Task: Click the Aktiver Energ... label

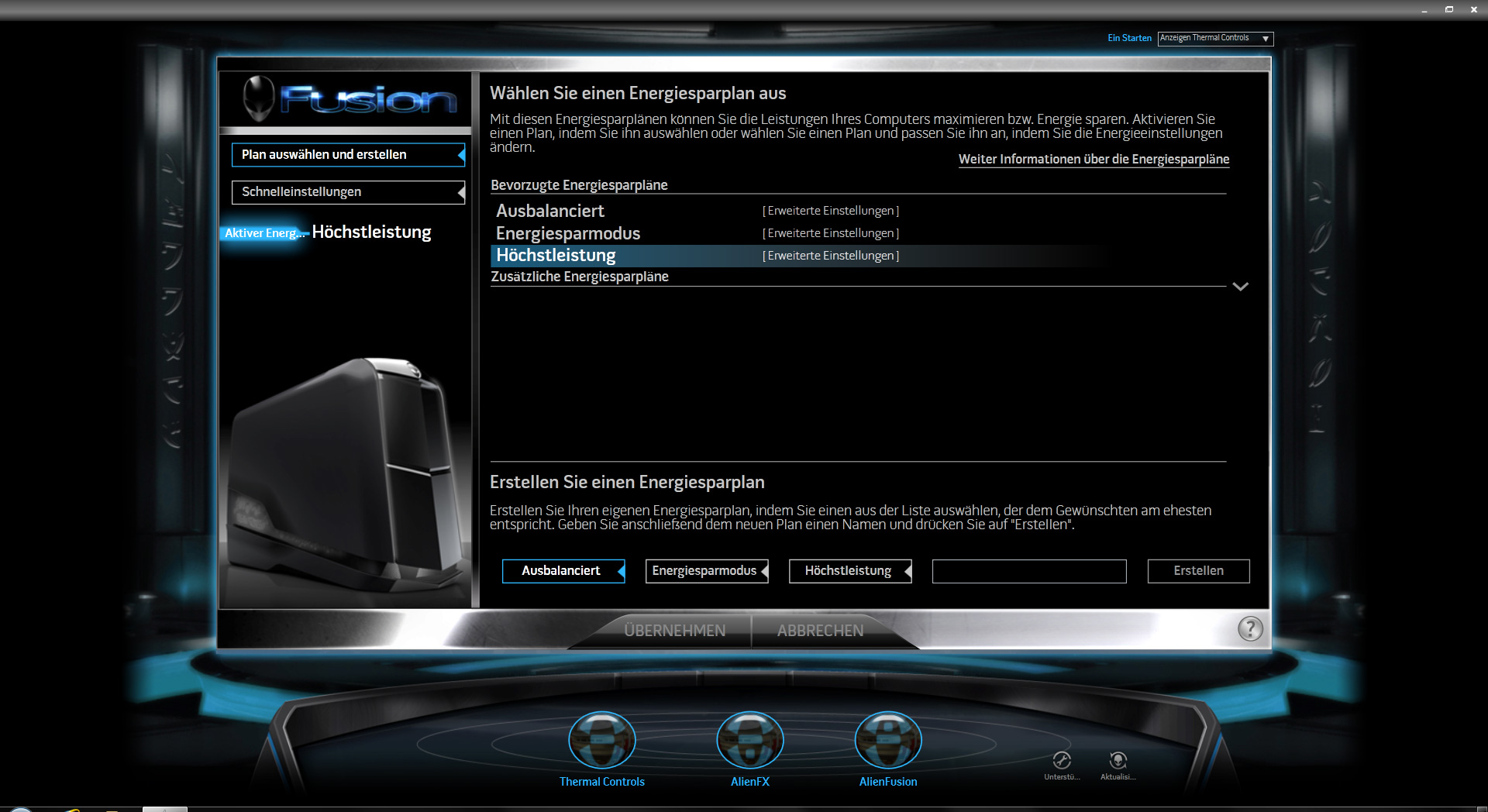Action: point(263,232)
